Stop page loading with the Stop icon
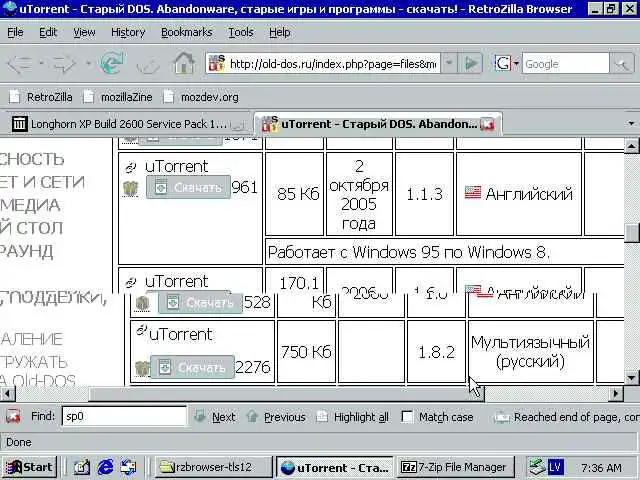The image size is (640, 480). coord(148,64)
